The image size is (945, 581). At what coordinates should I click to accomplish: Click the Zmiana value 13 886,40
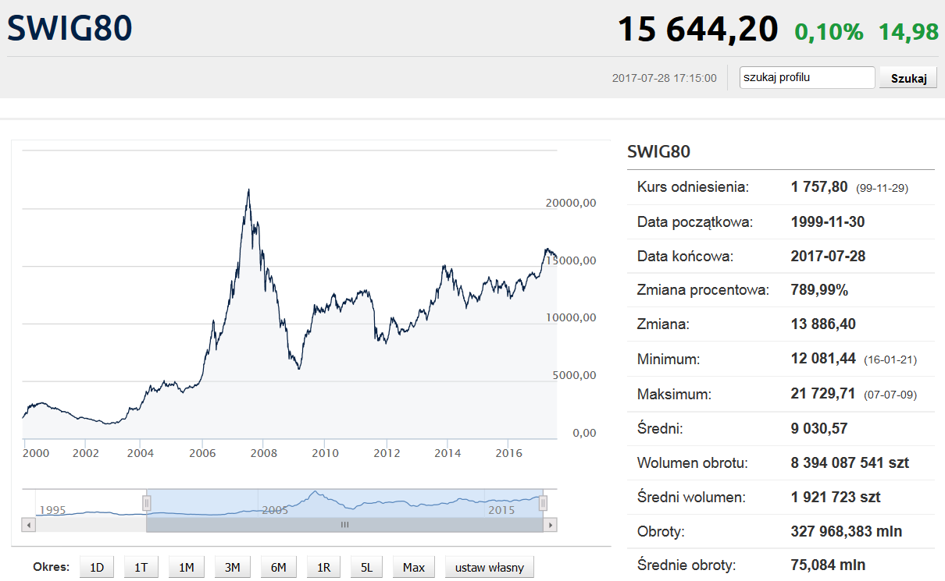tap(823, 324)
